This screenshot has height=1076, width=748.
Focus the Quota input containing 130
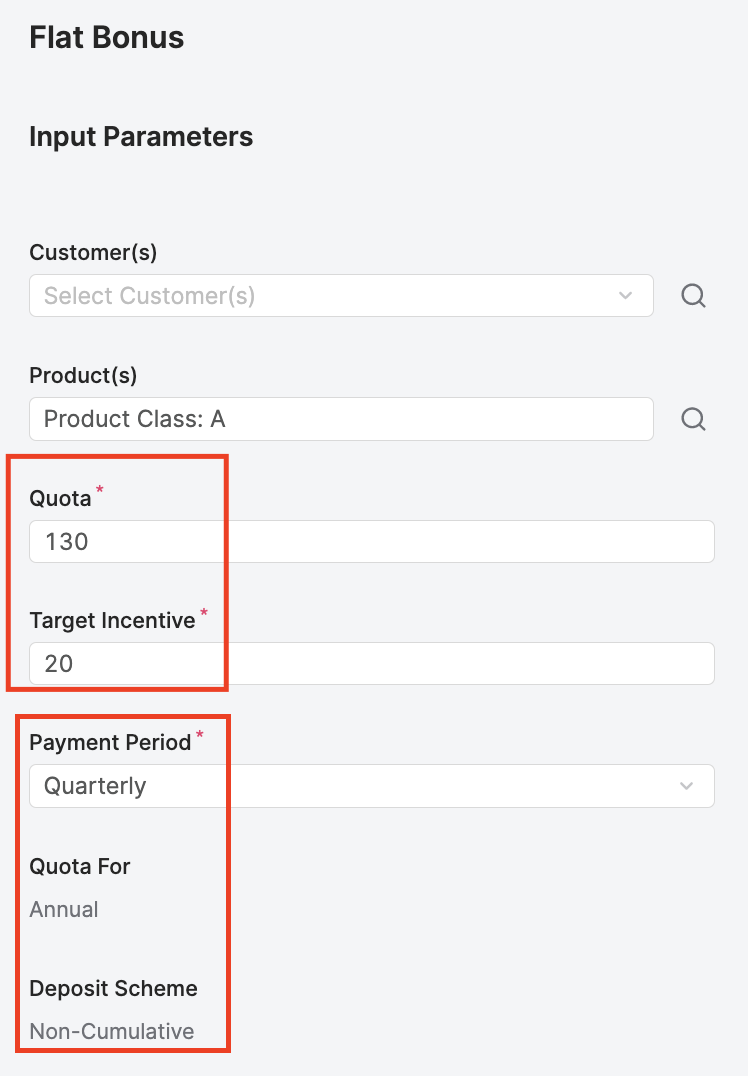[x=371, y=542]
